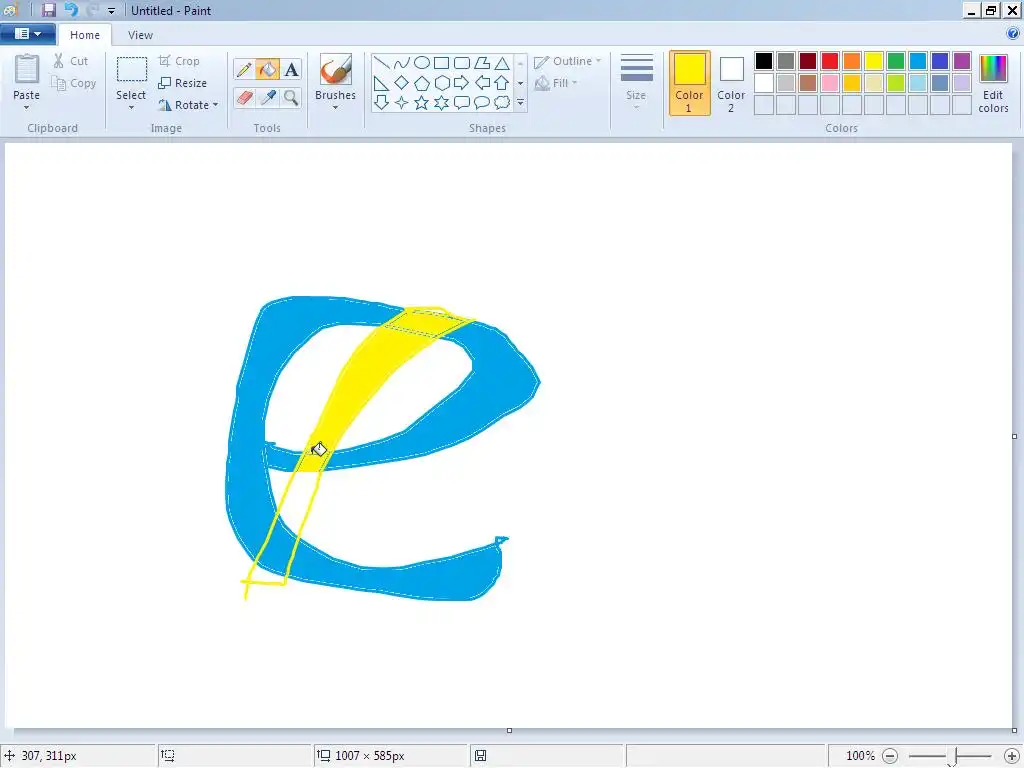The height and width of the screenshot is (768, 1024).
Task: Choose the Curve shape
Action: pyautogui.click(x=402, y=63)
